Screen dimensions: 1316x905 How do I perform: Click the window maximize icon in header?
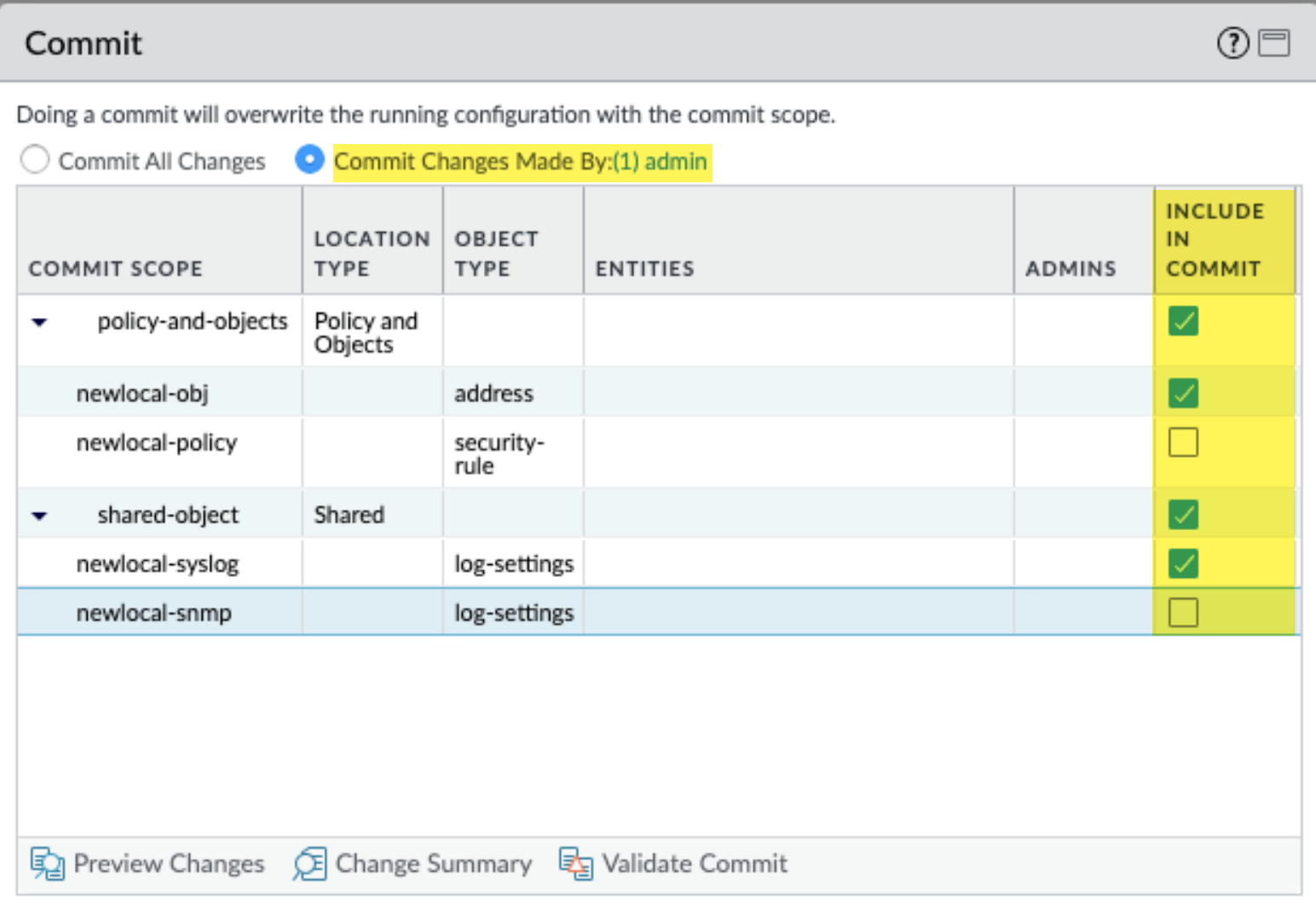tap(1274, 43)
